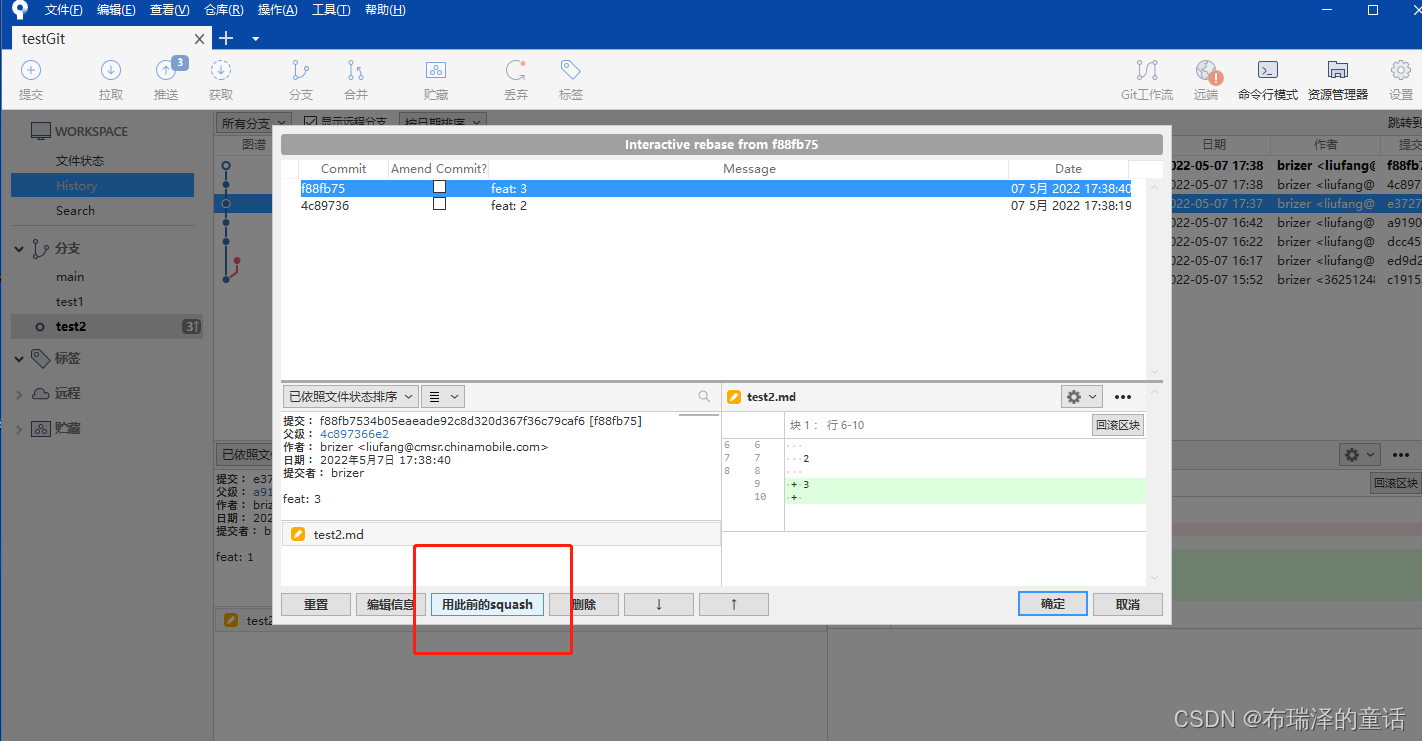Open 设置 settings gear icon
Screen dimensions: 1422x741
coord(1400,80)
